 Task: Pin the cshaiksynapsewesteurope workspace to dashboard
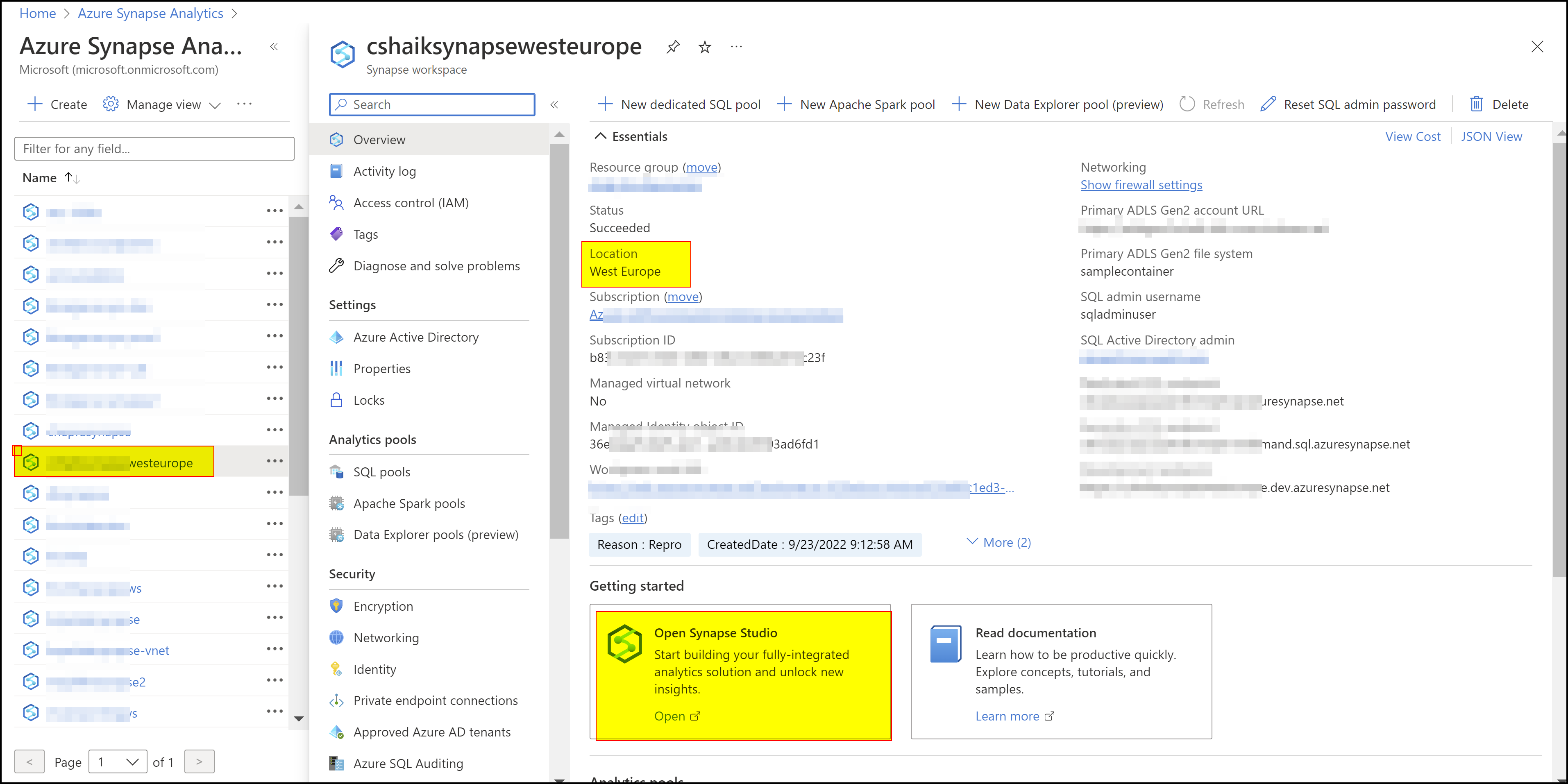673,46
